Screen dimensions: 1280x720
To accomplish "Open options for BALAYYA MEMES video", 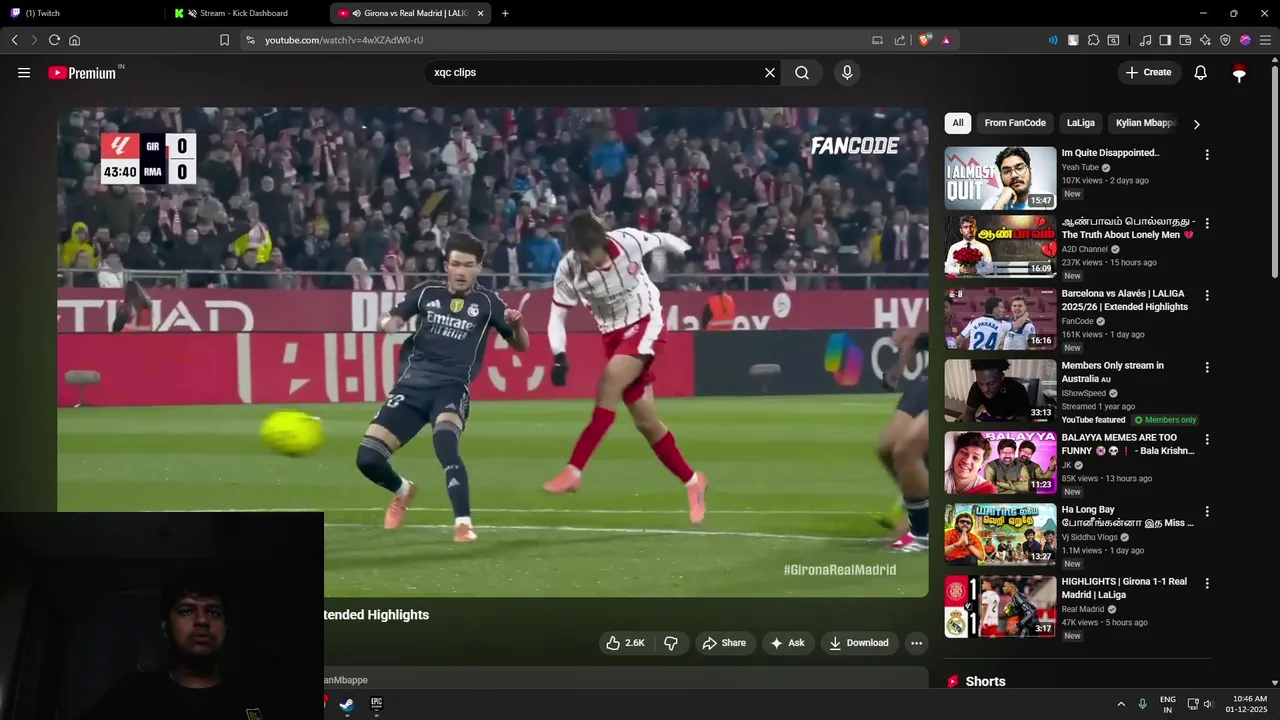I will point(1207,439).
